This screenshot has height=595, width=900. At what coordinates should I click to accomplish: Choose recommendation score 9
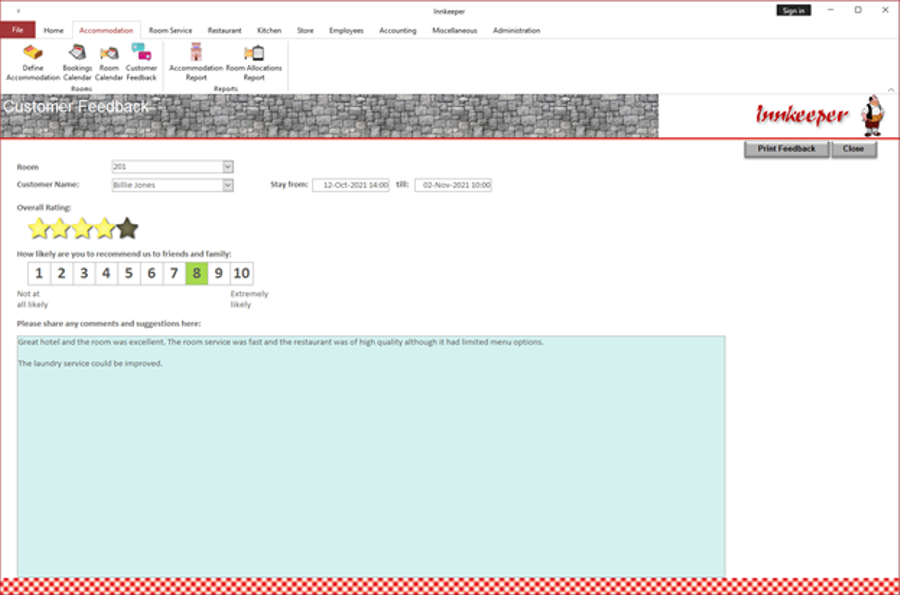pos(219,273)
